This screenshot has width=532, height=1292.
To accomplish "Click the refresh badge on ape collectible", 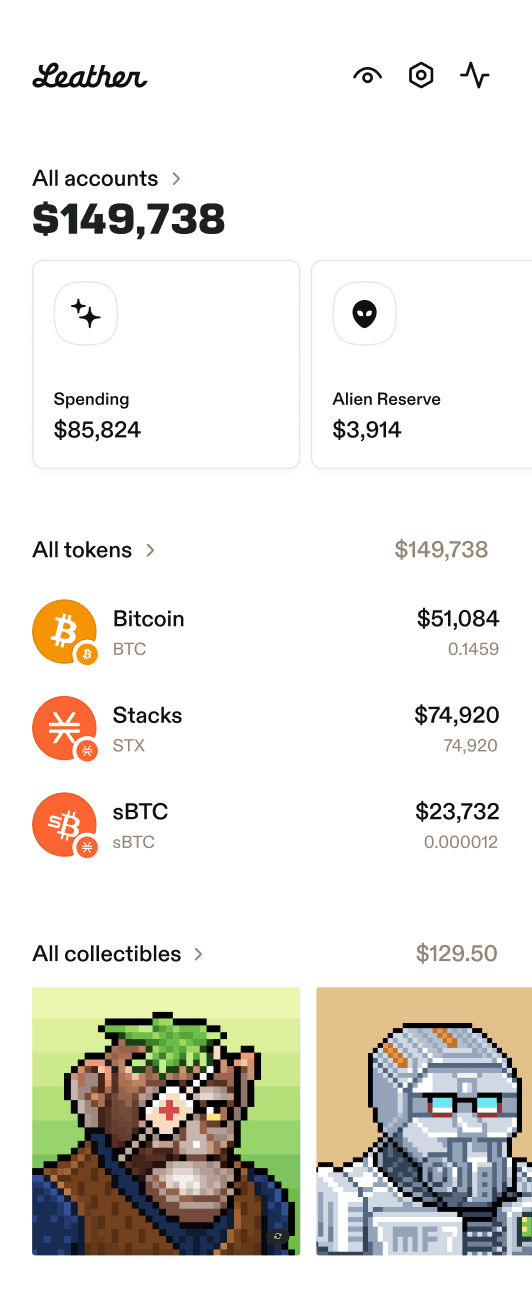I will (278, 1236).
